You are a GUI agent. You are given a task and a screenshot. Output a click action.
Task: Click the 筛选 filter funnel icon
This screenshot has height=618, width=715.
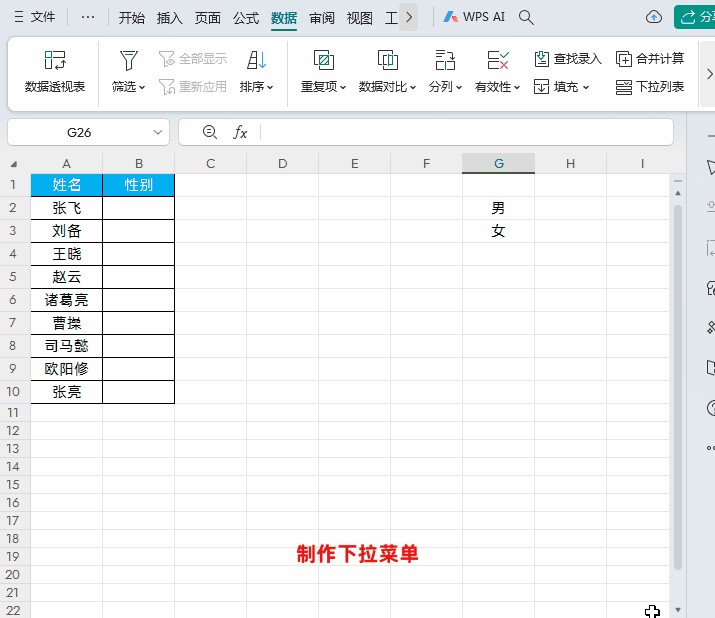click(128, 60)
